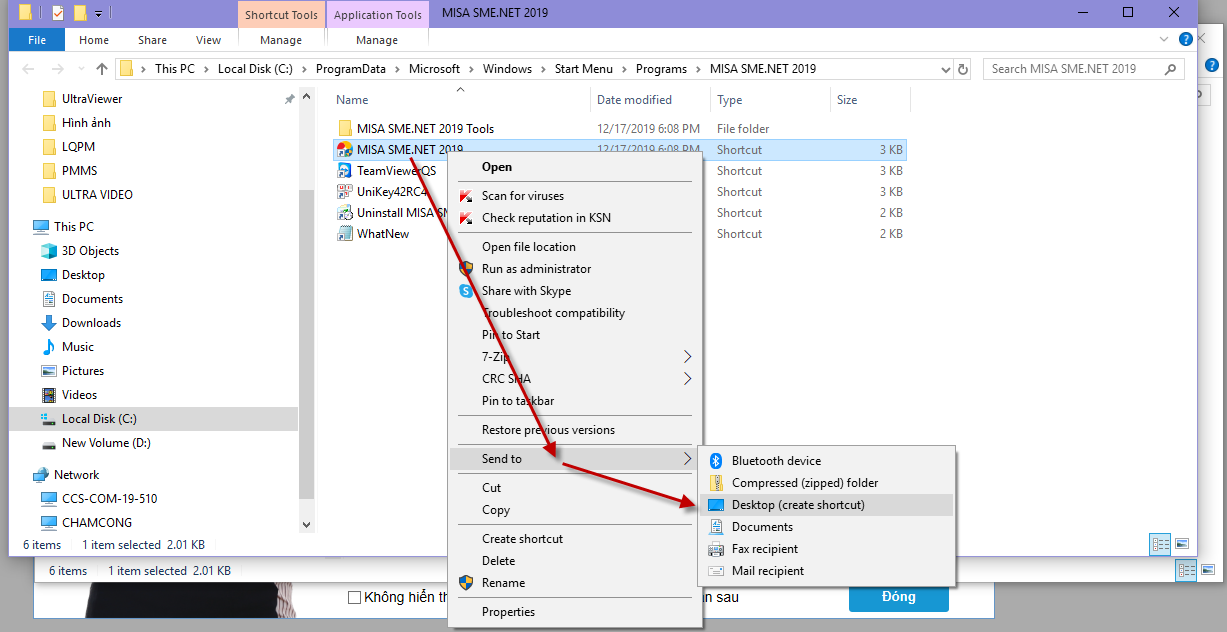Click the 3D Objects icon in navigation pane

pyautogui.click(x=49, y=251)
